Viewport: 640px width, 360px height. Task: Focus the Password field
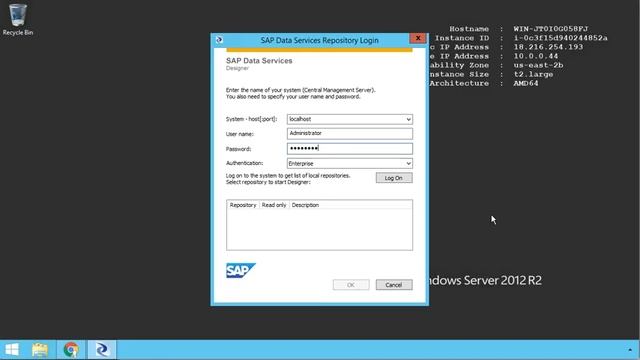point(349,149)
